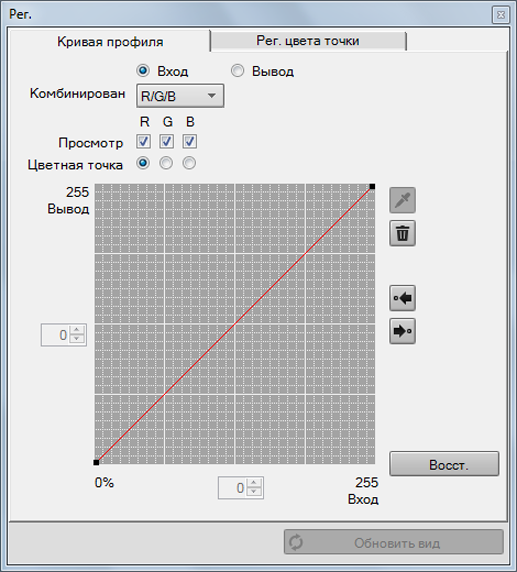Screen dimensions: 517x572
Task: Select the Вывод radio button
Action: (237, 70)
